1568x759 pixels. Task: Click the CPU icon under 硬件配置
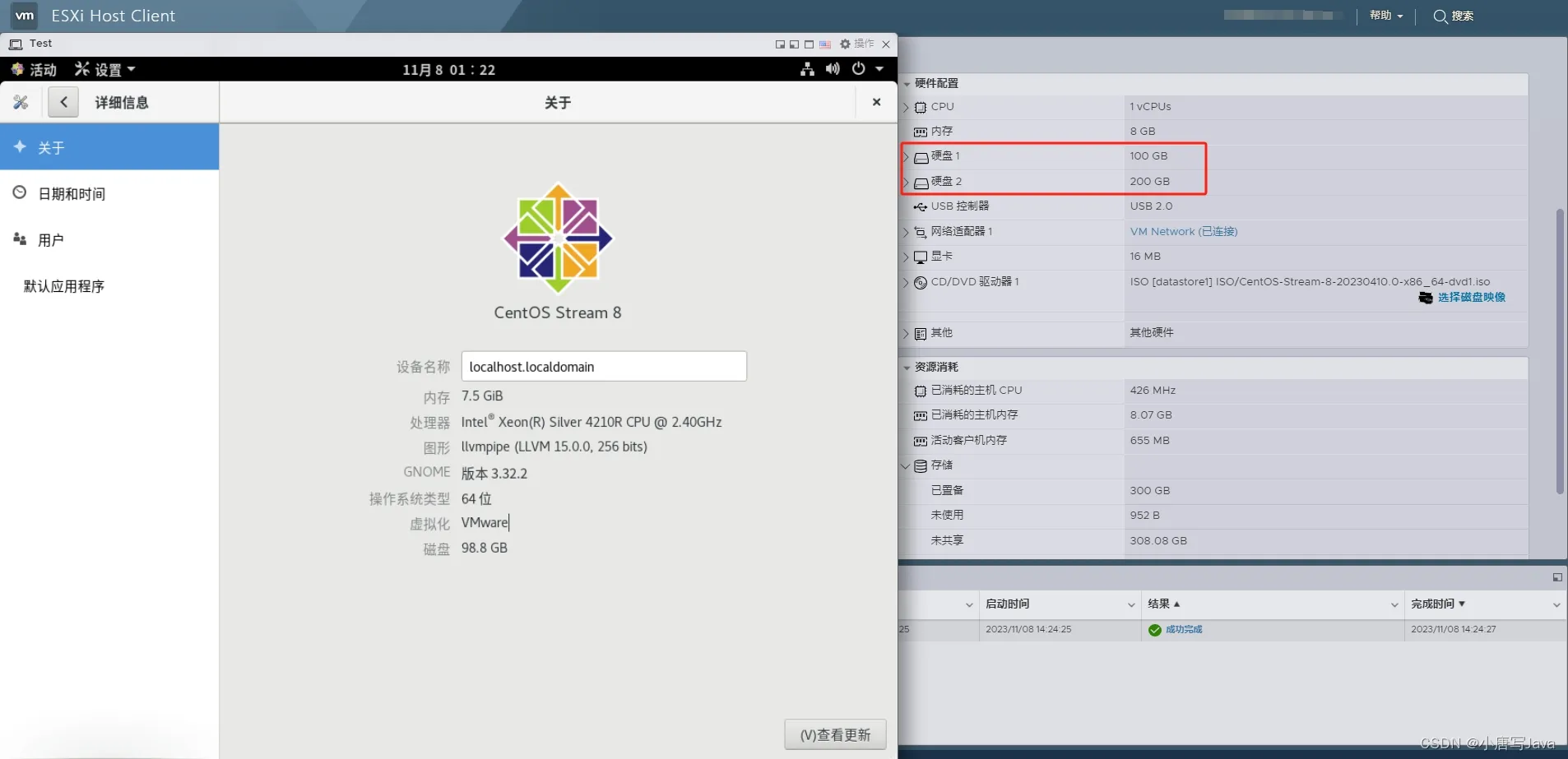[x=919, y=106]
